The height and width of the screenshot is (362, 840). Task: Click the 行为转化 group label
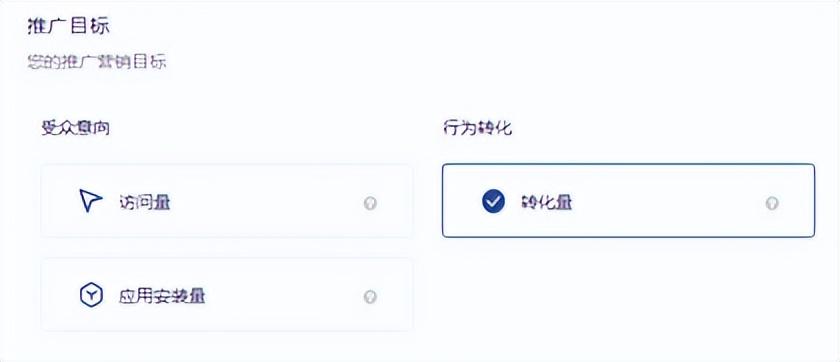tap(477, 129)
